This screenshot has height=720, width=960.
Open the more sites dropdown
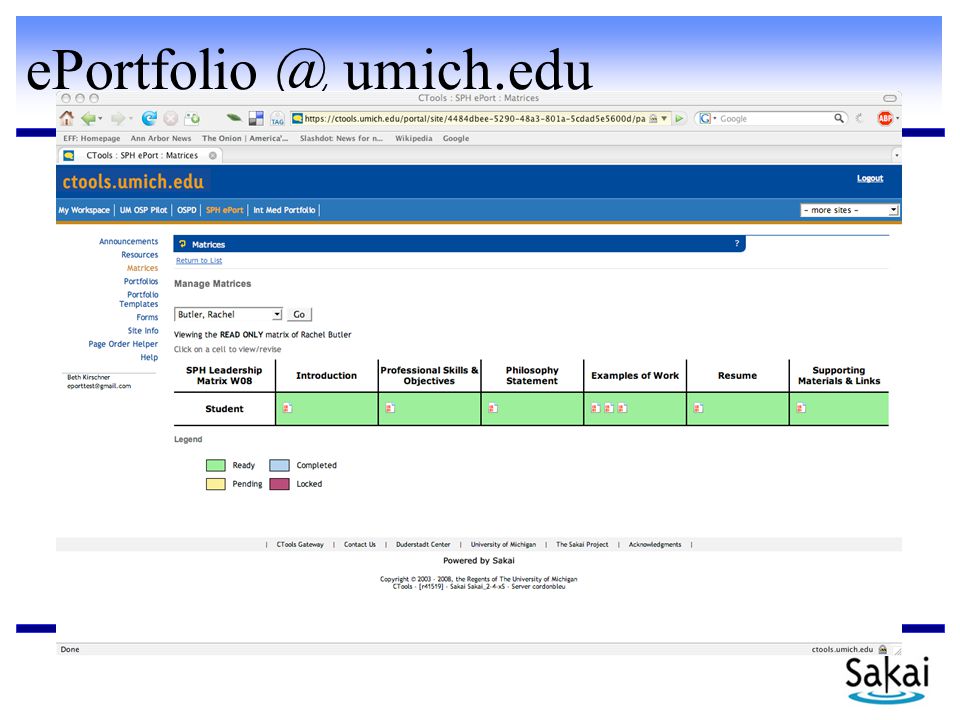849,210
